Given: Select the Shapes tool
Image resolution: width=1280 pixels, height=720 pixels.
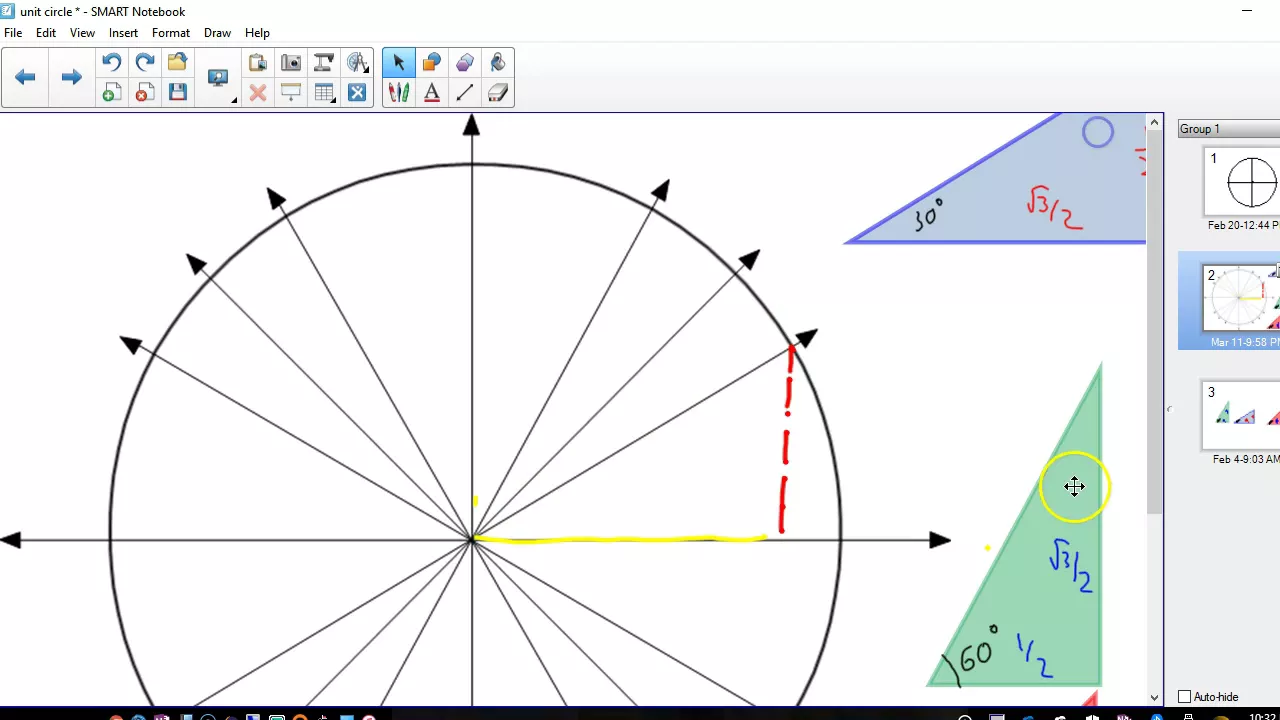Looking at the screenshot, I should coord(431,62).
